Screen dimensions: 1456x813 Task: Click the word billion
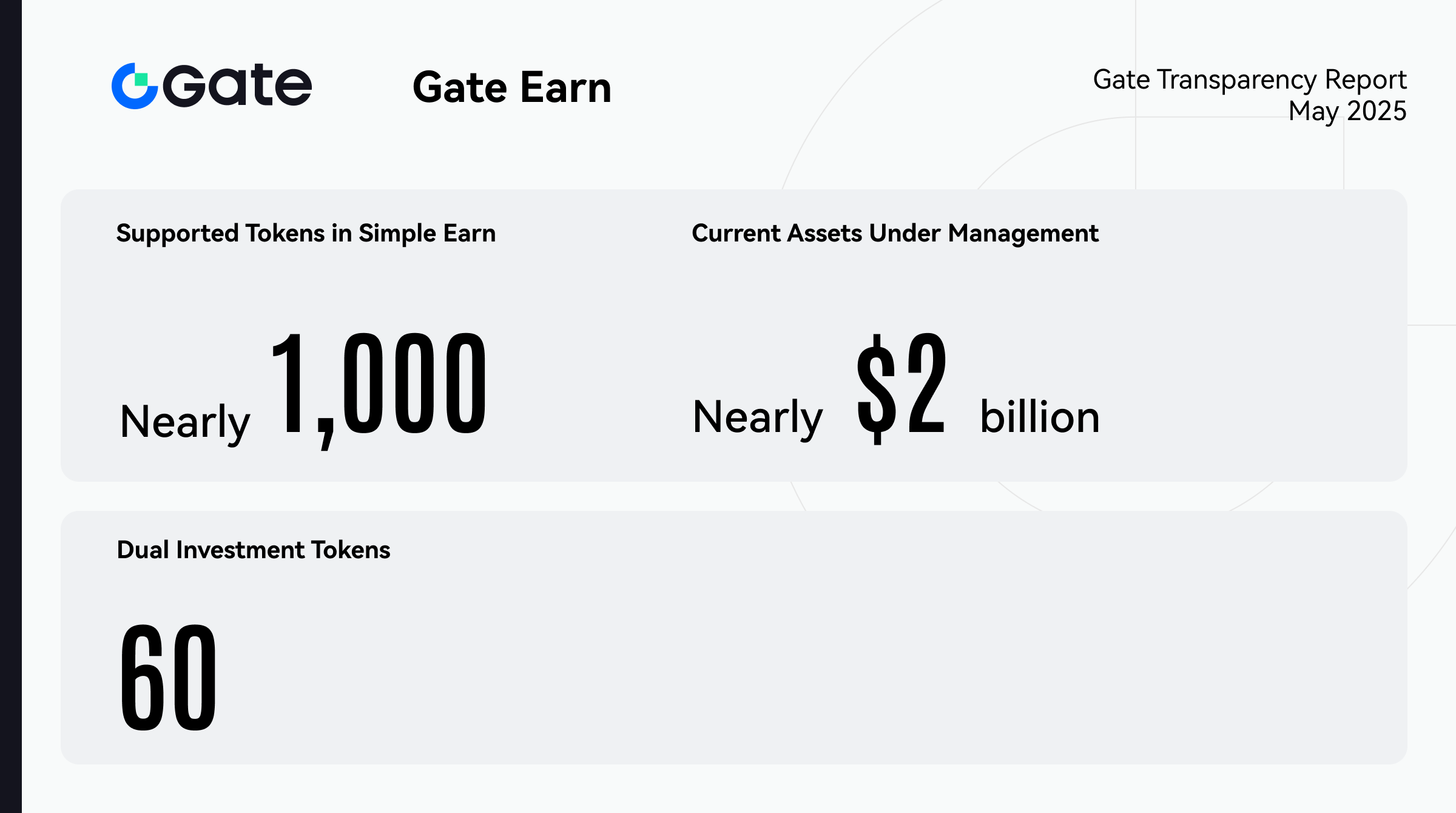(1039, 417)
